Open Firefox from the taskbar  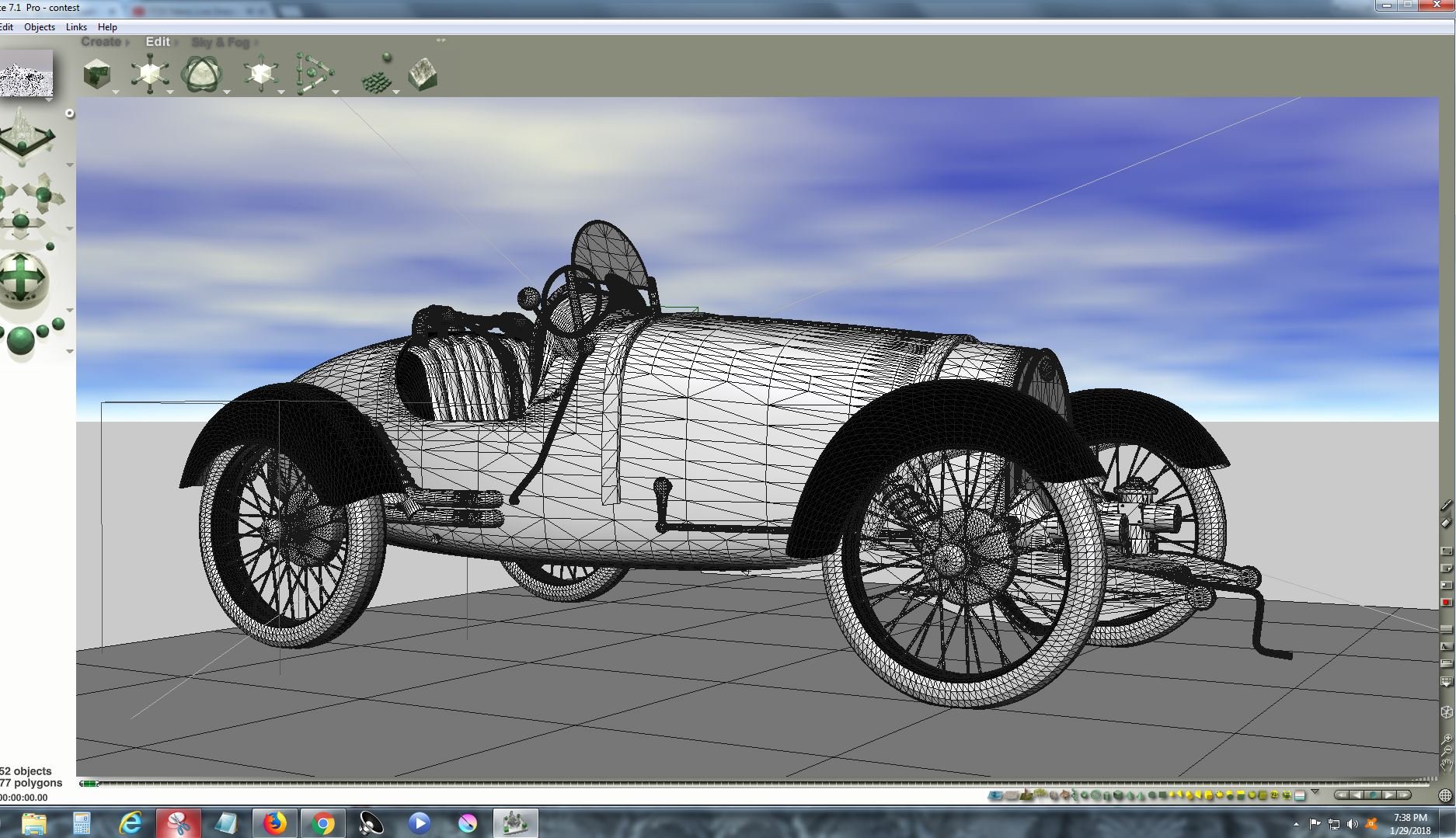point(274,823)
